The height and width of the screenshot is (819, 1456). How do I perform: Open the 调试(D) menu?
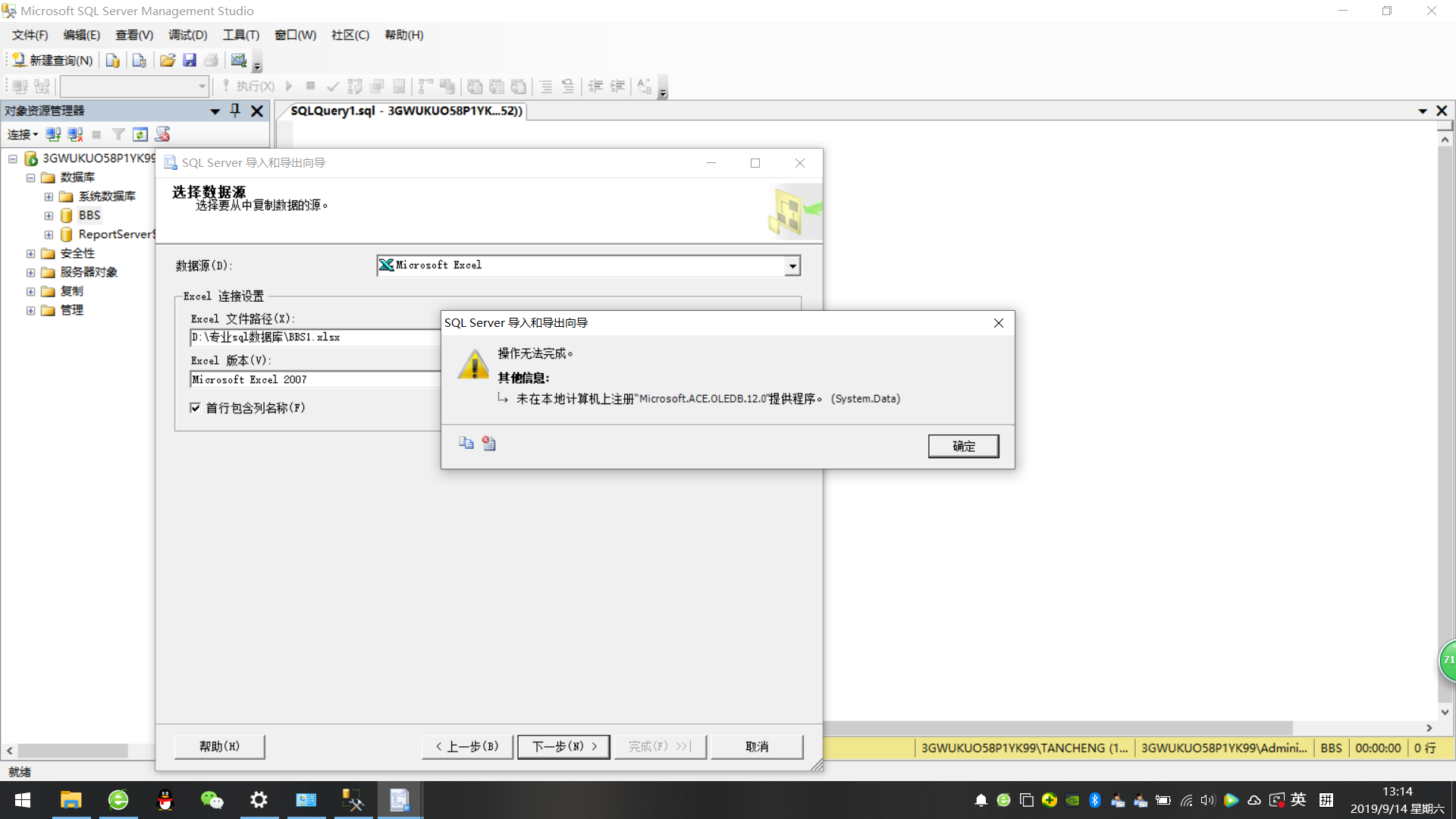pyautogui.click(x=187, y=35)
